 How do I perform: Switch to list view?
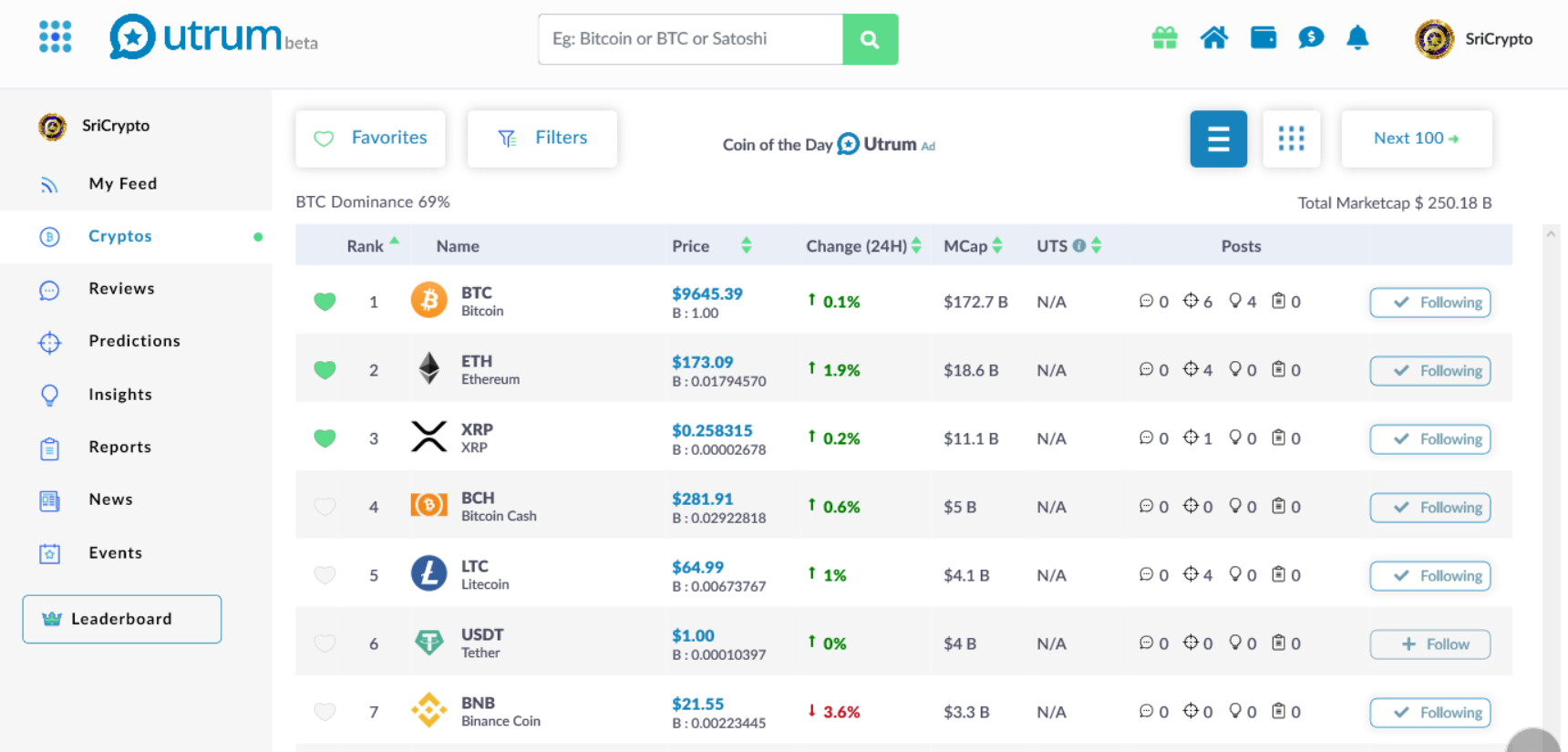click(x=1218, y=139)
